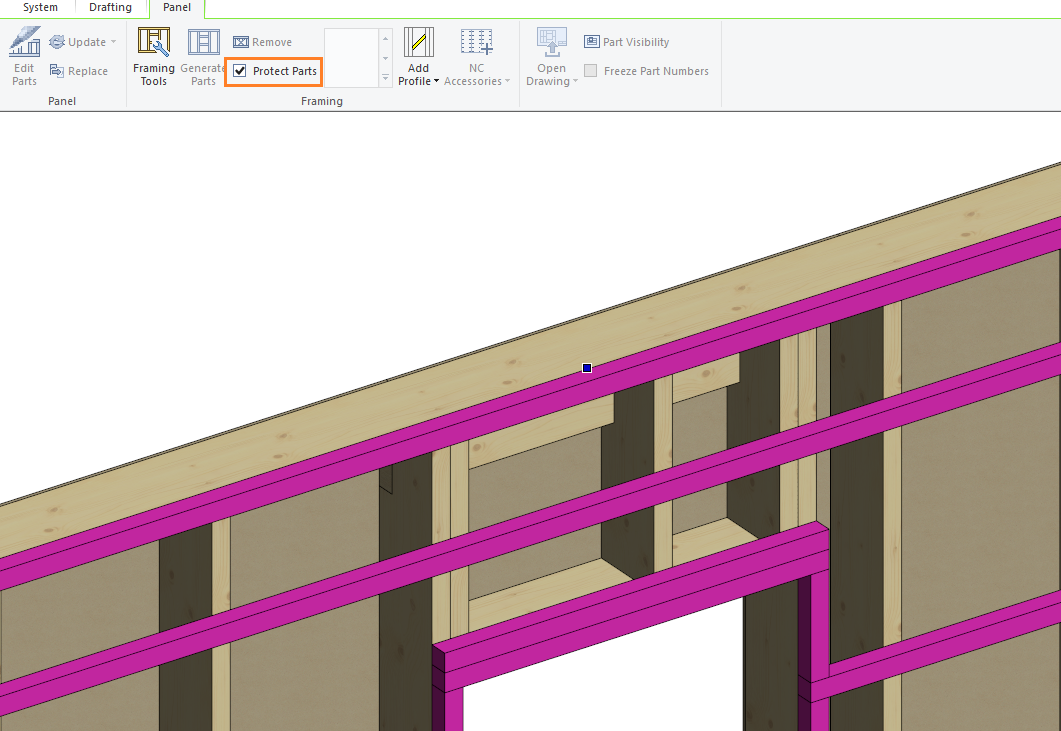Click the Open Drawing icon
This screenshot has width=1061, height=731.
[x=551, y=44]
